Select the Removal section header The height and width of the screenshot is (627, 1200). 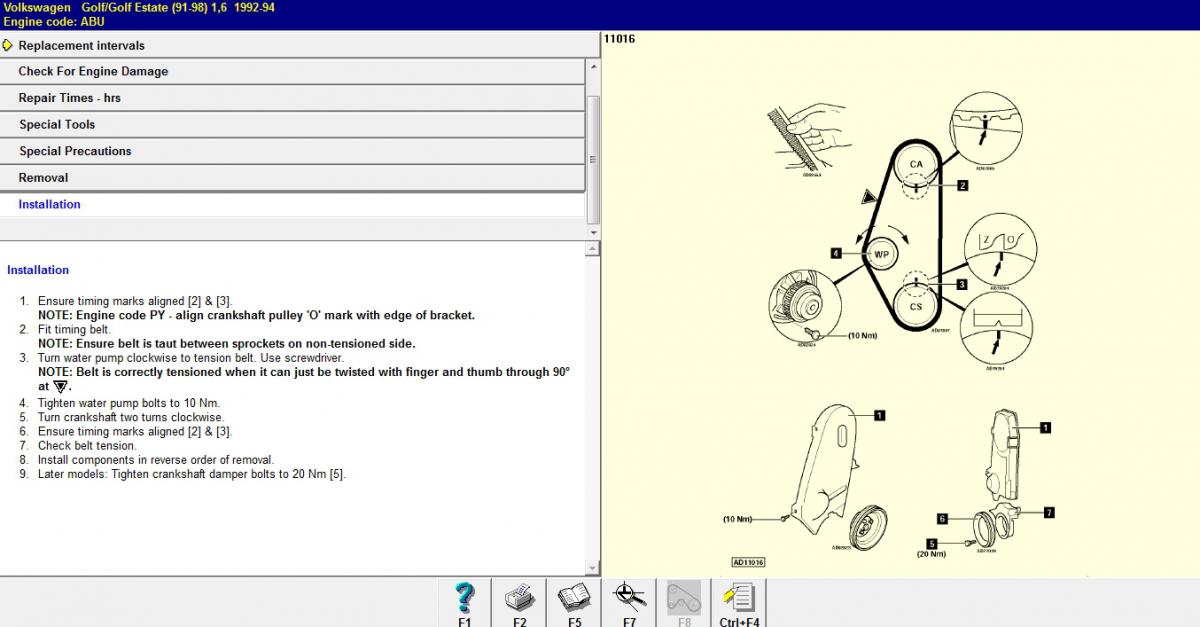pyautogui.click(x=43, y=177)
